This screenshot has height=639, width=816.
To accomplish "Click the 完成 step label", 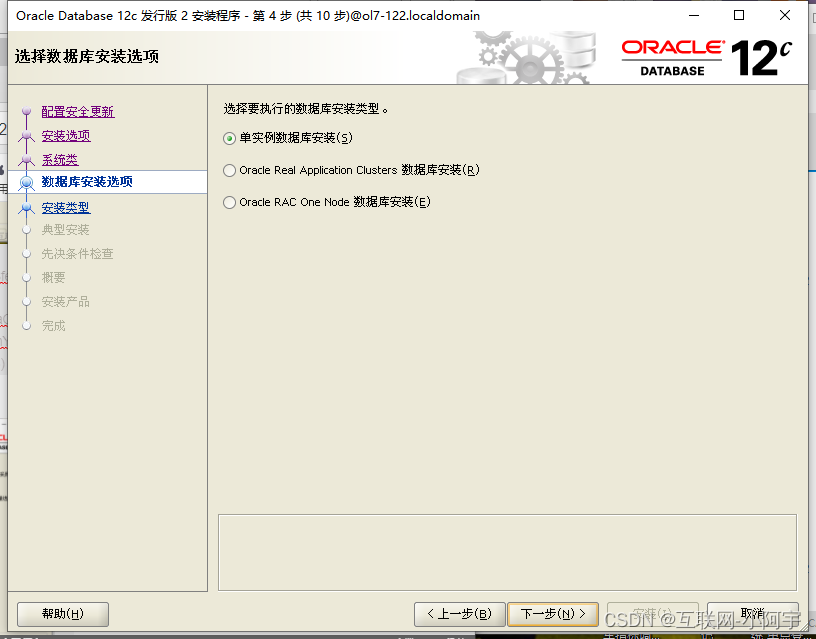I will [54, 326].
